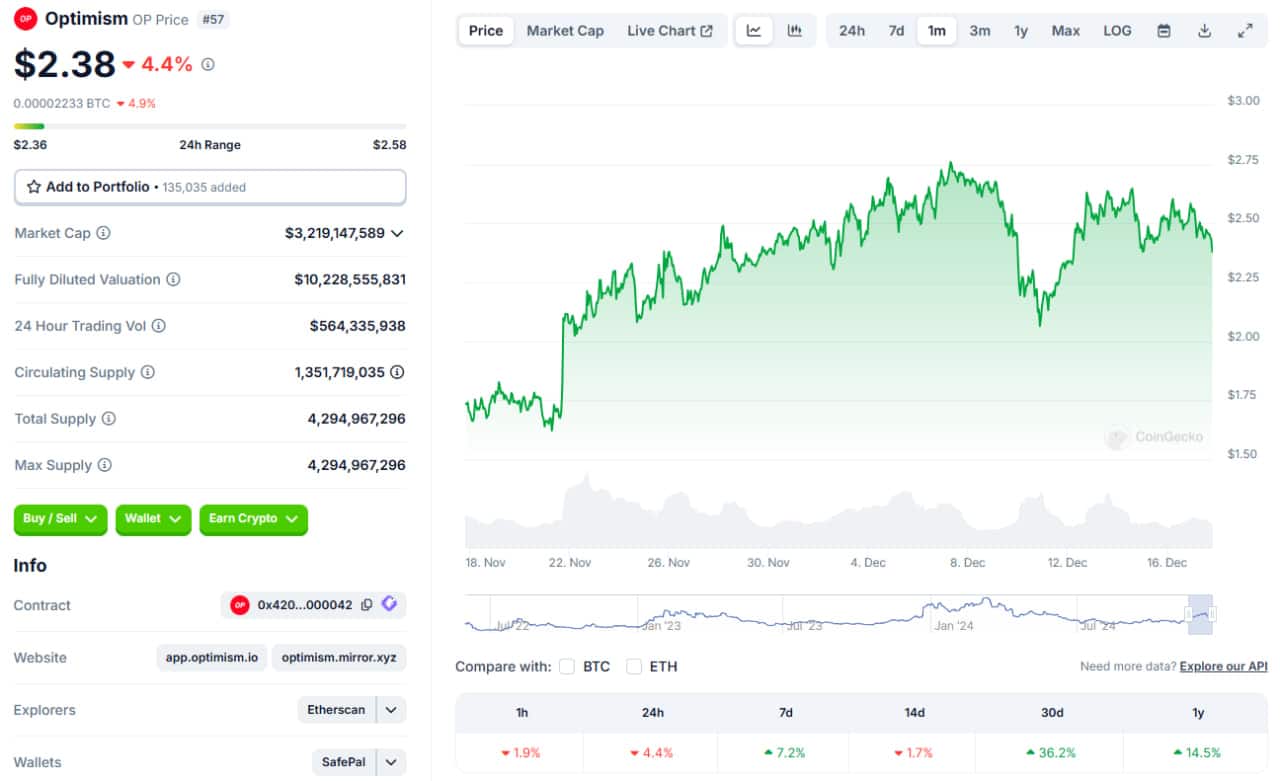
Task: Click the OP token icon in contract row
Action: (x=240, y=605)
